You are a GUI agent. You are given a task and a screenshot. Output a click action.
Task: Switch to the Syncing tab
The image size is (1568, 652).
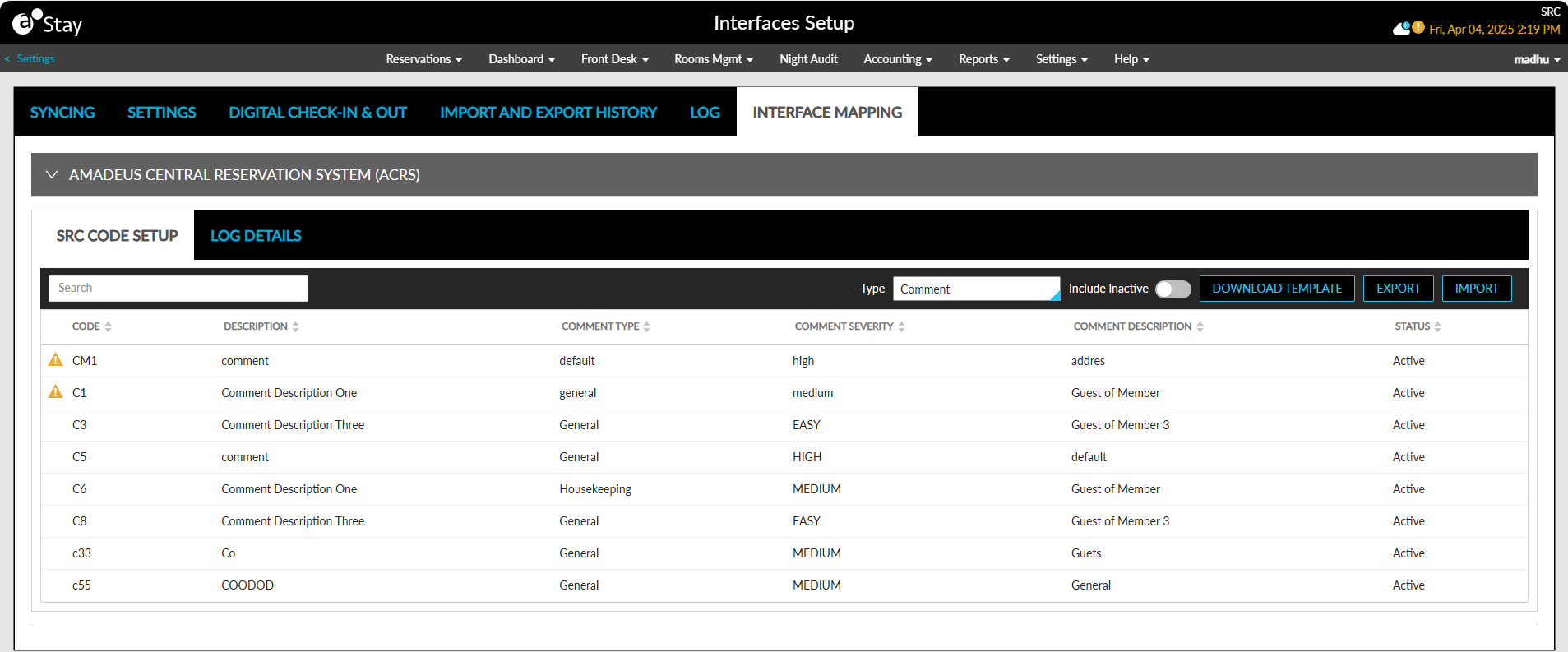pyautogui.click(x=62, y=113)
